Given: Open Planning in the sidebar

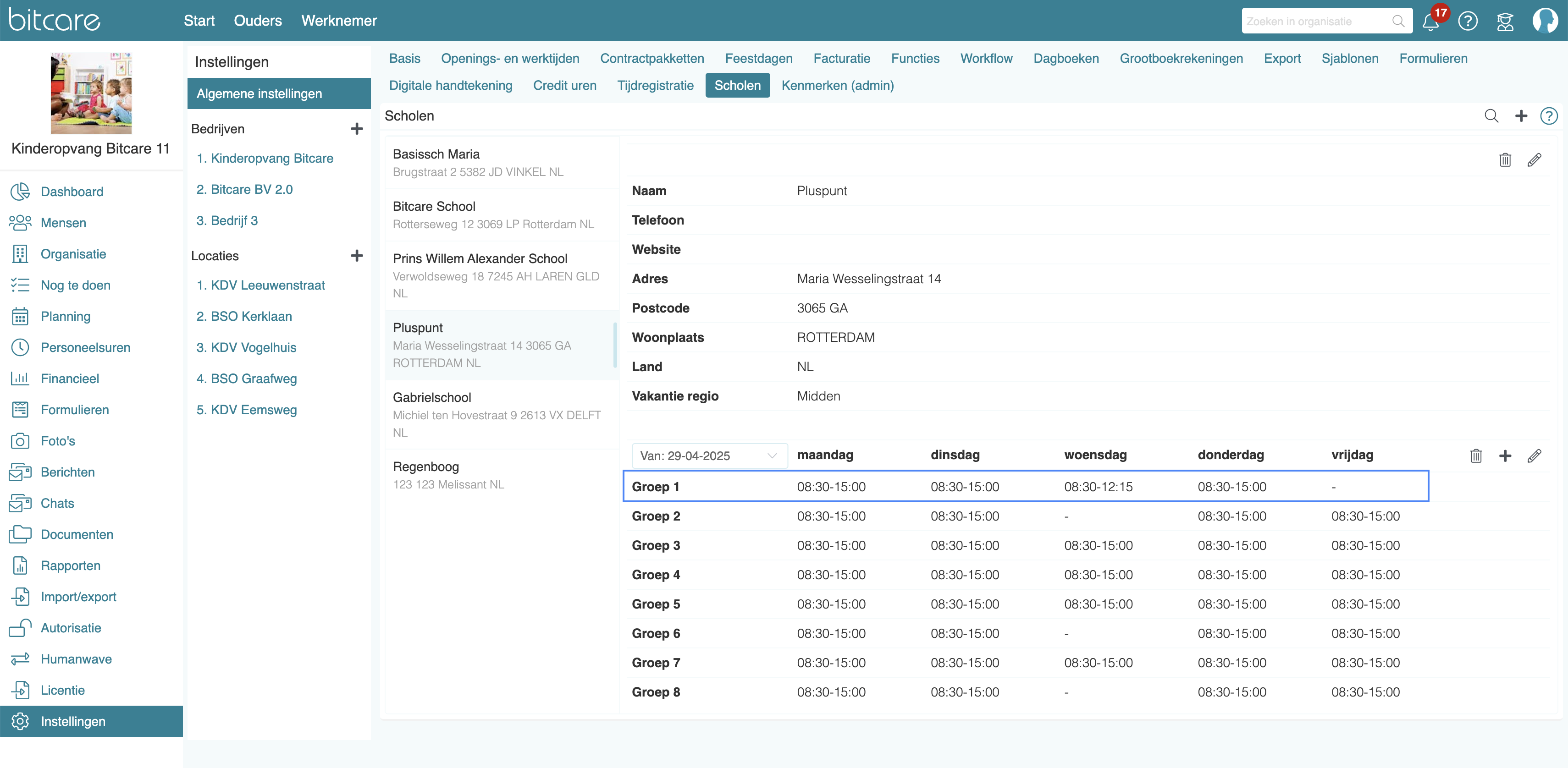Looking at the screenshot, I should pyautogui.click(x=65, y=316).
